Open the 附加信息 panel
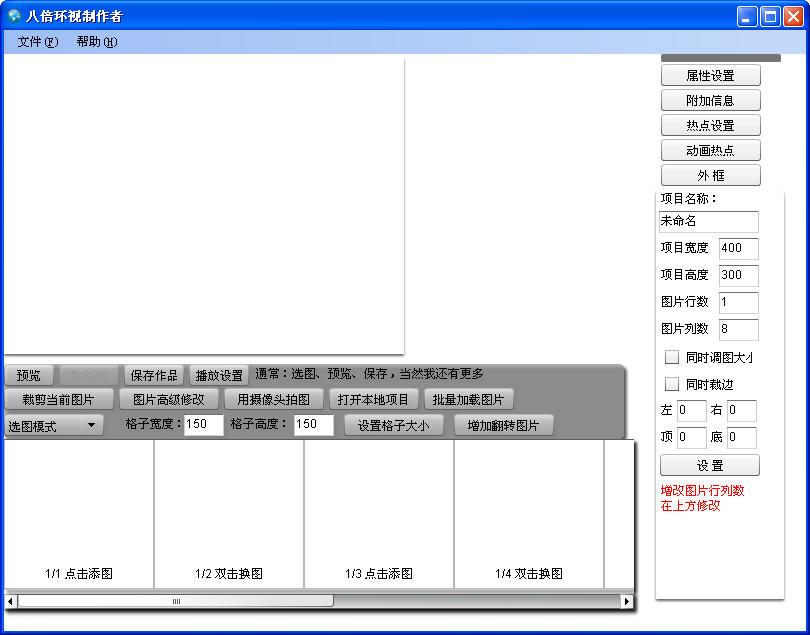The width and height of the screenshot is (810, 635). click(710, 99)
